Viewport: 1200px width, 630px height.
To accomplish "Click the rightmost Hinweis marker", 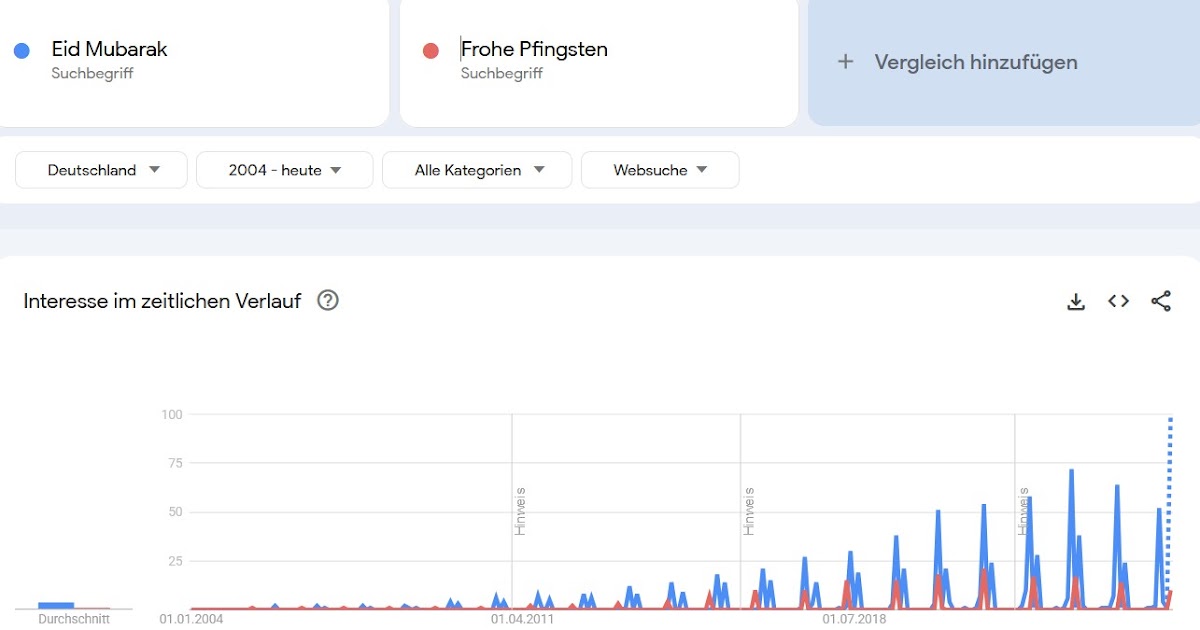I will click(x=1023, y=511).
